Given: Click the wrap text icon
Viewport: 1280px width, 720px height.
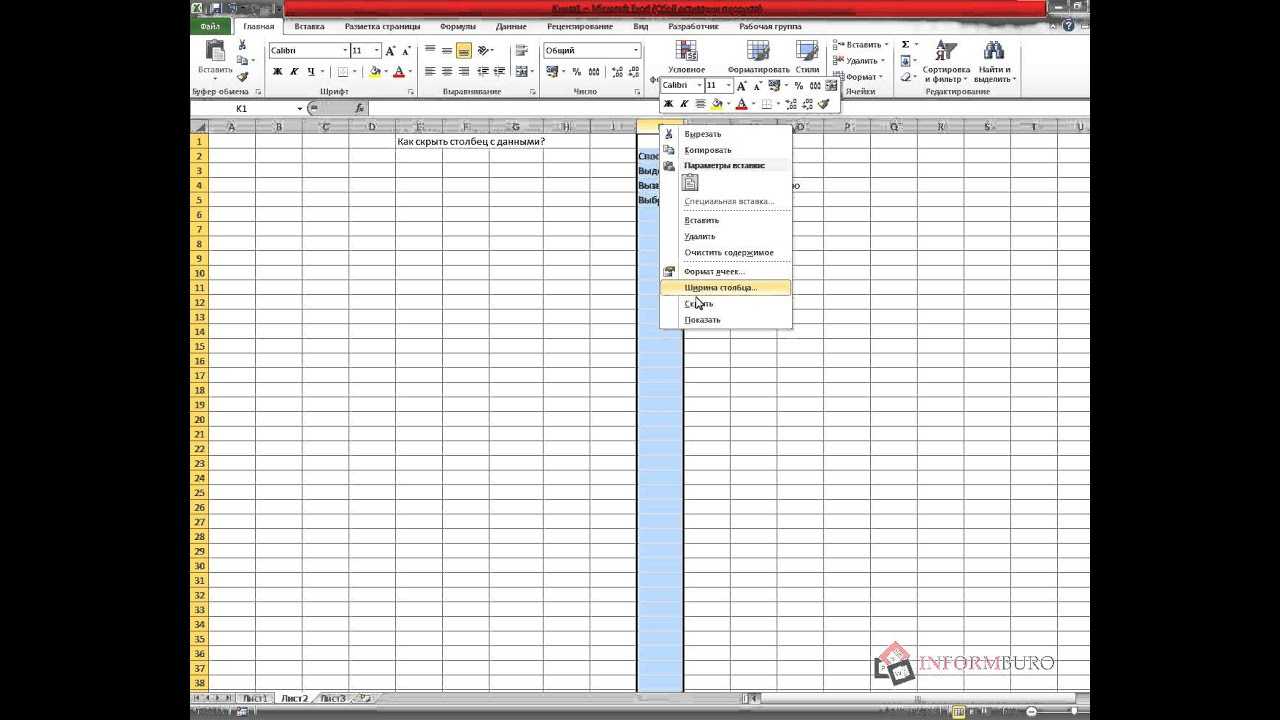Looking at the screenshot, I should point(522,50).
